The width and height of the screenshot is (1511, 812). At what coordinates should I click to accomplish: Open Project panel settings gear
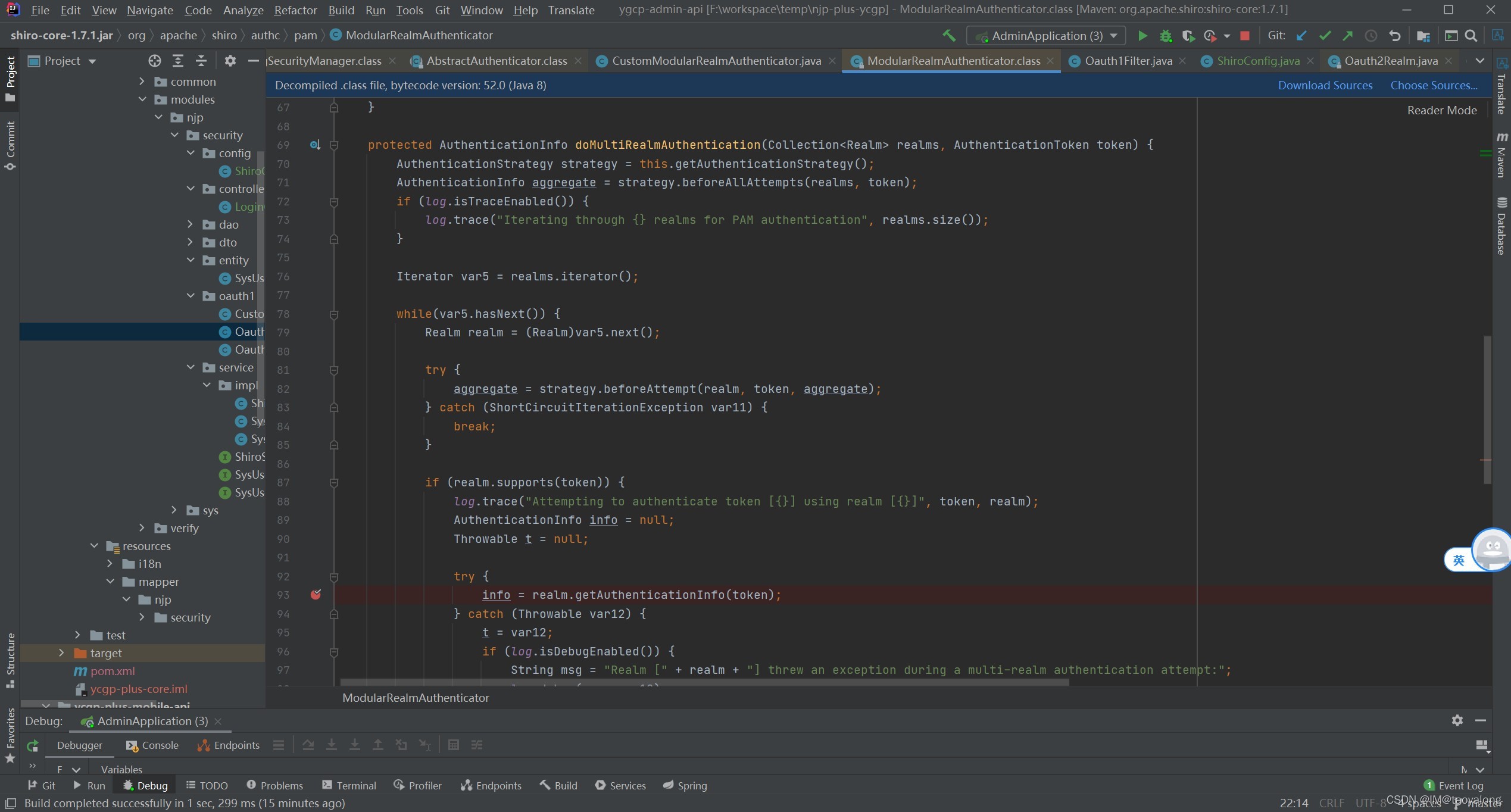[x=230, y=61]
